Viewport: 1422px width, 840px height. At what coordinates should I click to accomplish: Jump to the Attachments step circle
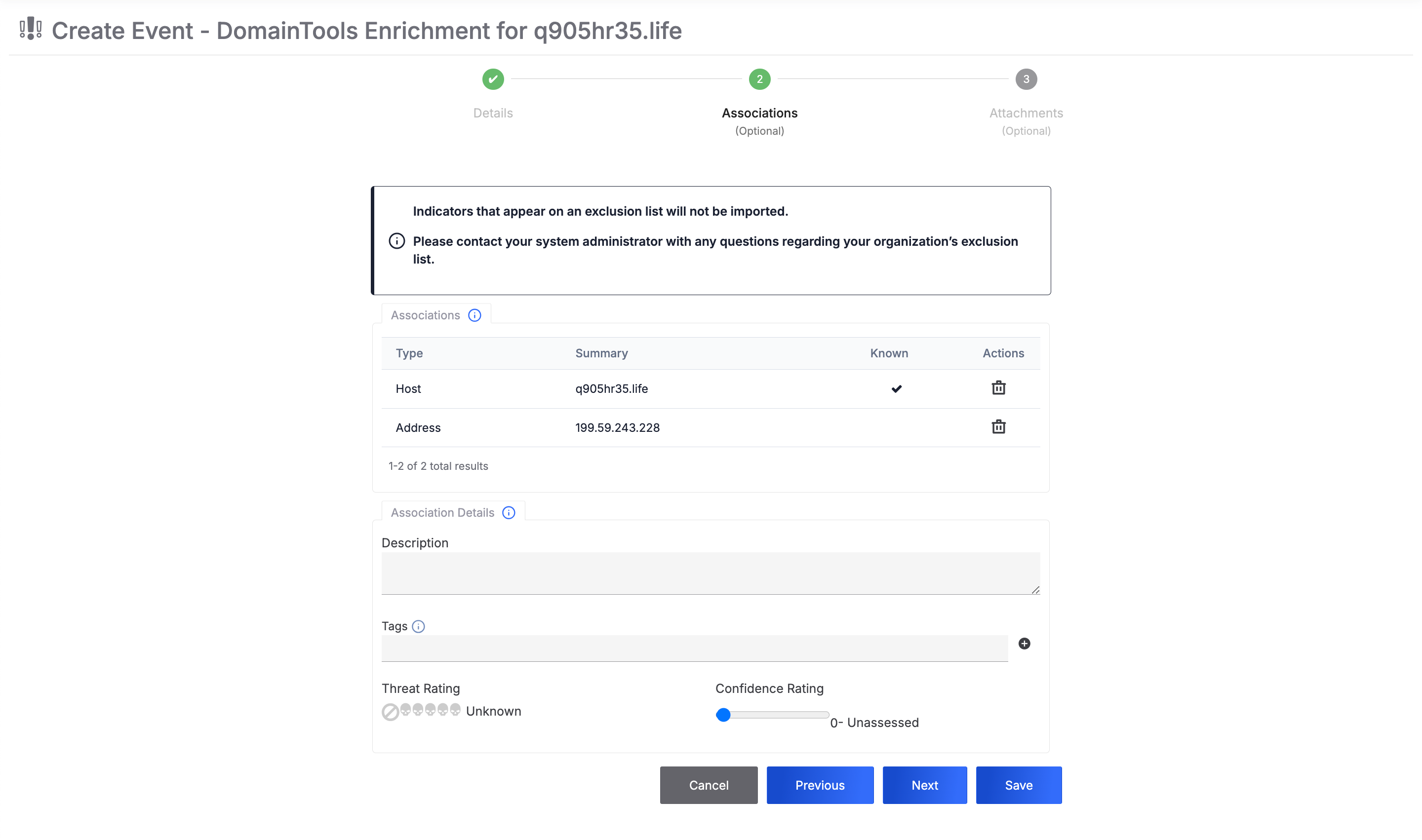[1026, 79]
